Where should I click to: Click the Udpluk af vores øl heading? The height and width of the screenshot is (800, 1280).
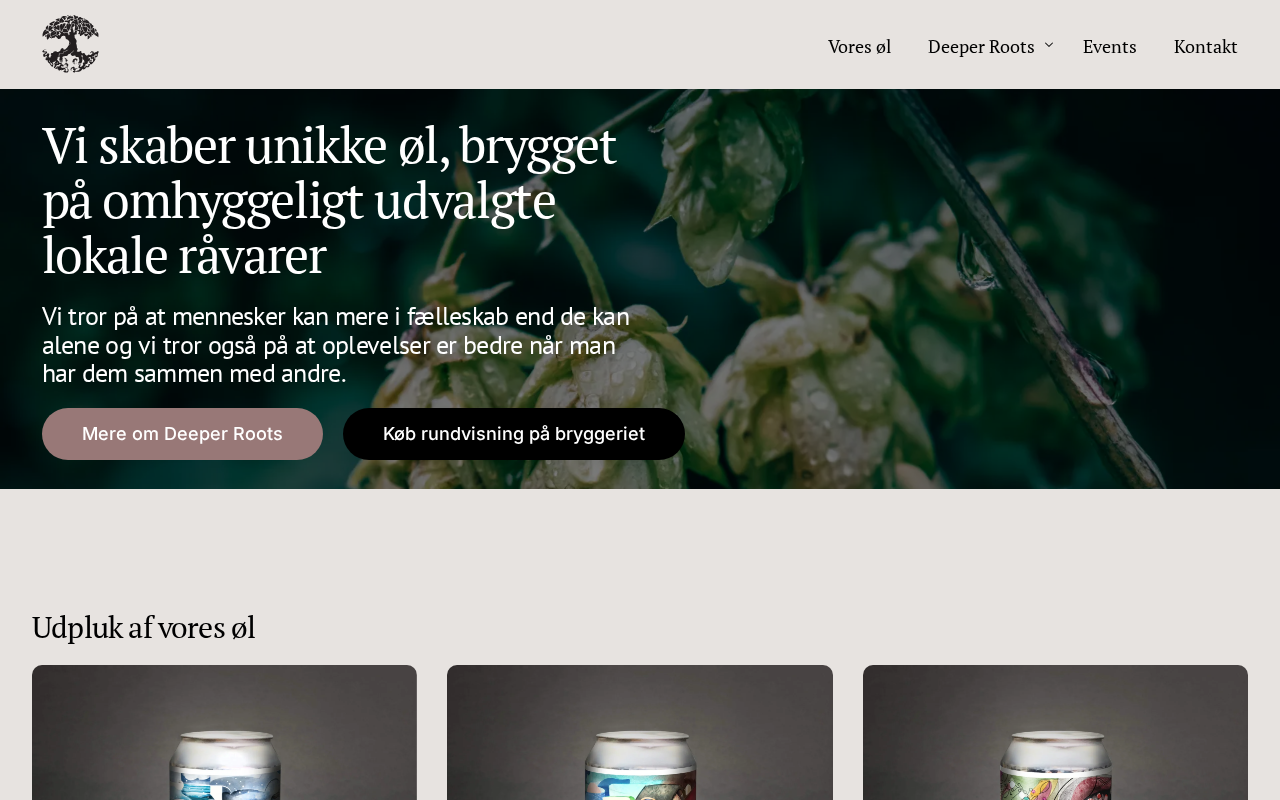pyautogui.click(x=143, y=628)
